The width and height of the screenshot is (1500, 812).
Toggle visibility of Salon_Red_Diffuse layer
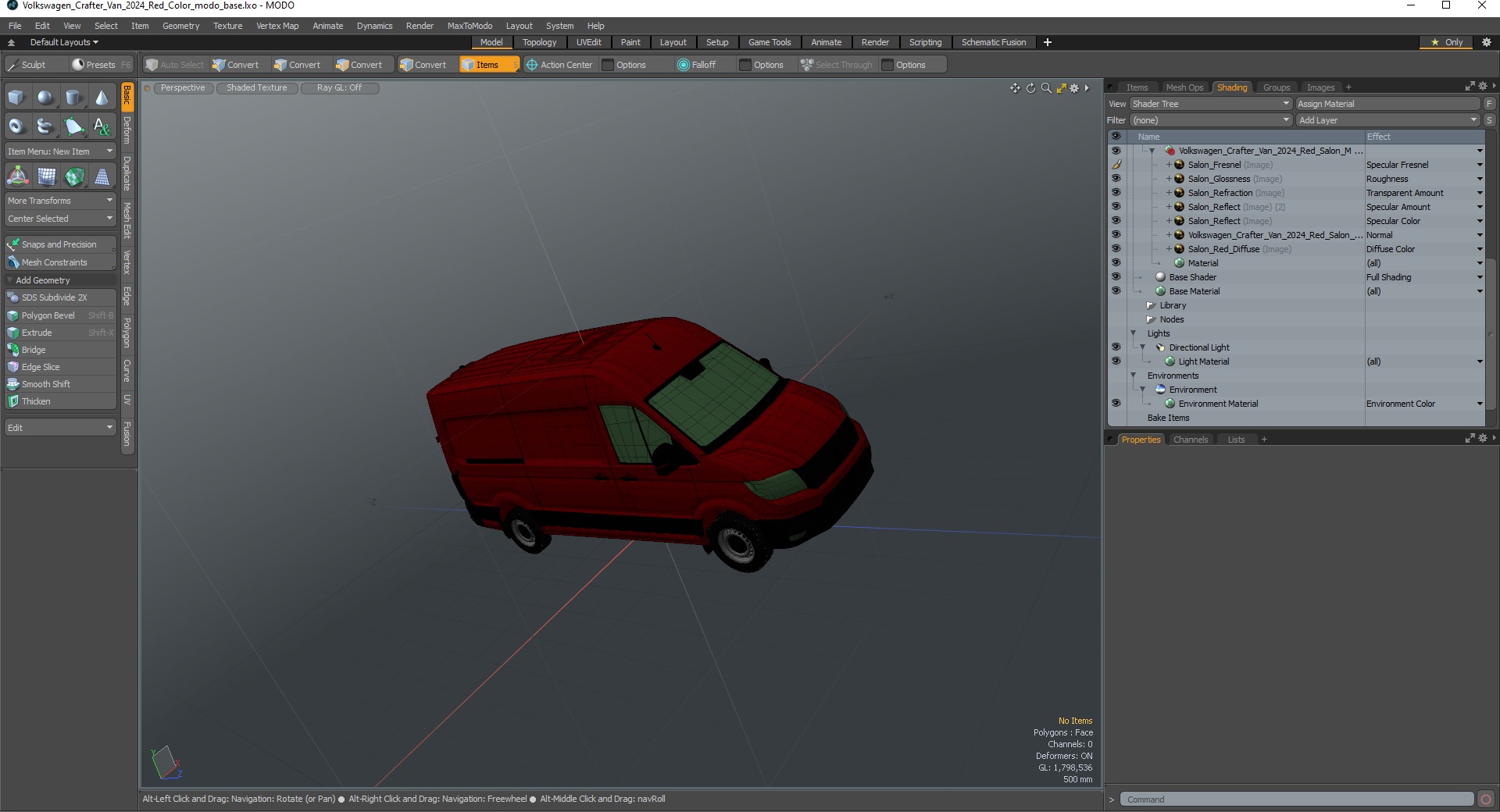click(x=1116, y=249)
